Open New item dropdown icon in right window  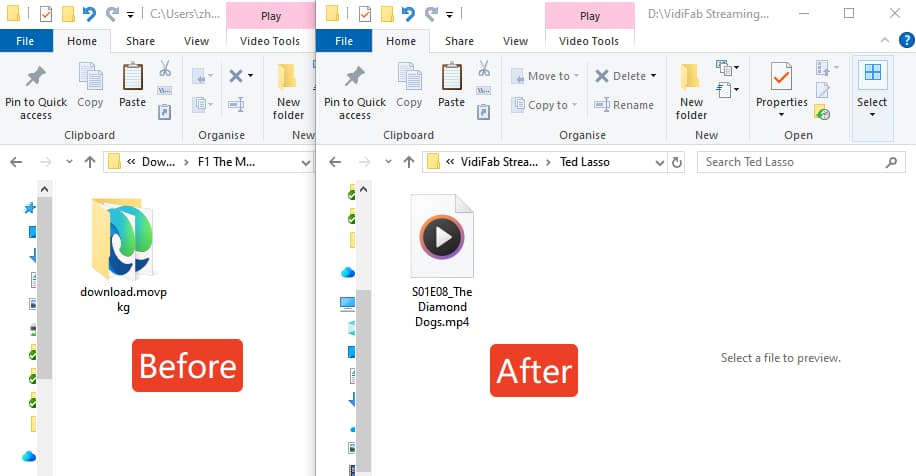727,68
